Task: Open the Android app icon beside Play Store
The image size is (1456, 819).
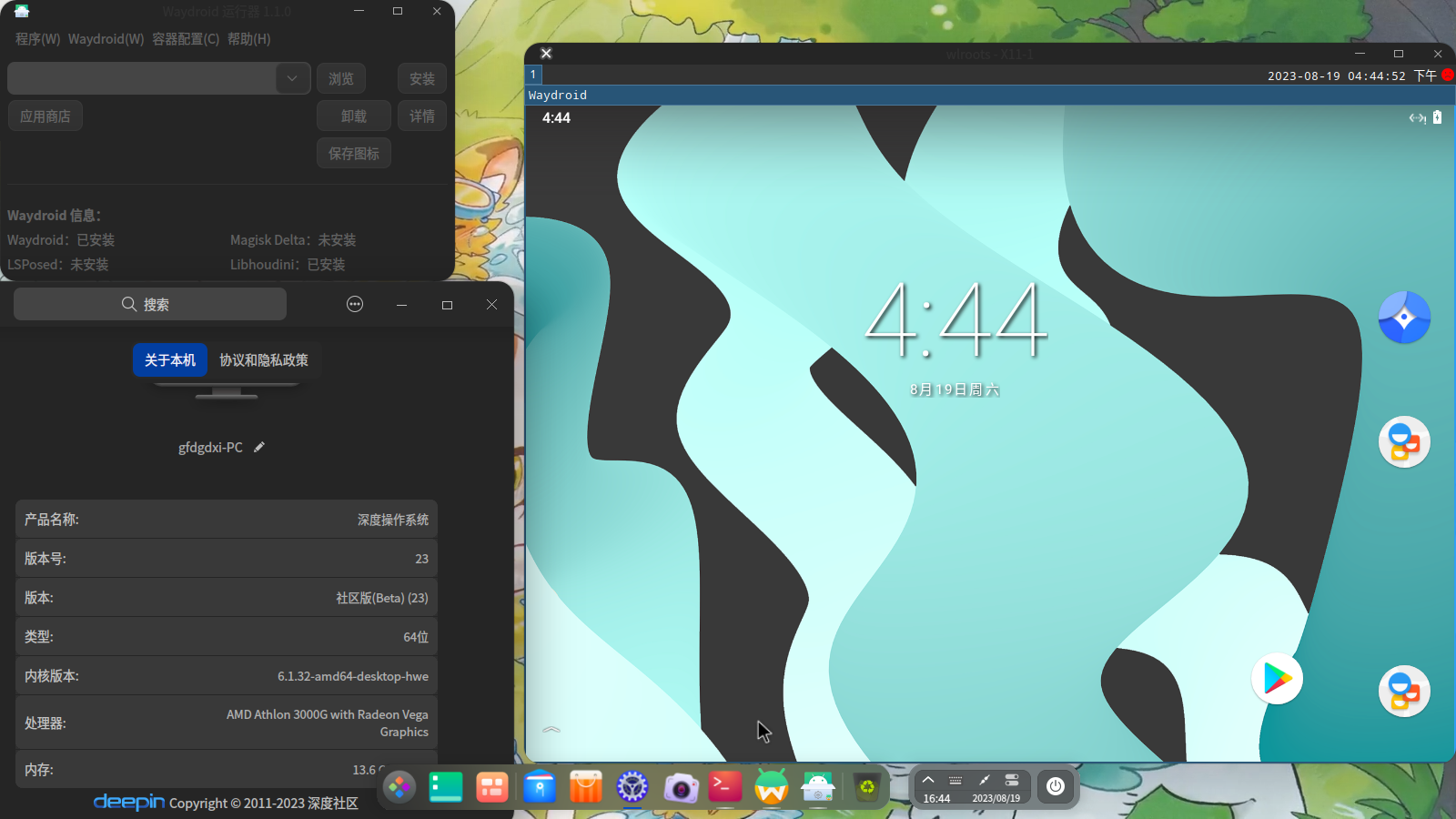Action: click(x=1404, y=692)
